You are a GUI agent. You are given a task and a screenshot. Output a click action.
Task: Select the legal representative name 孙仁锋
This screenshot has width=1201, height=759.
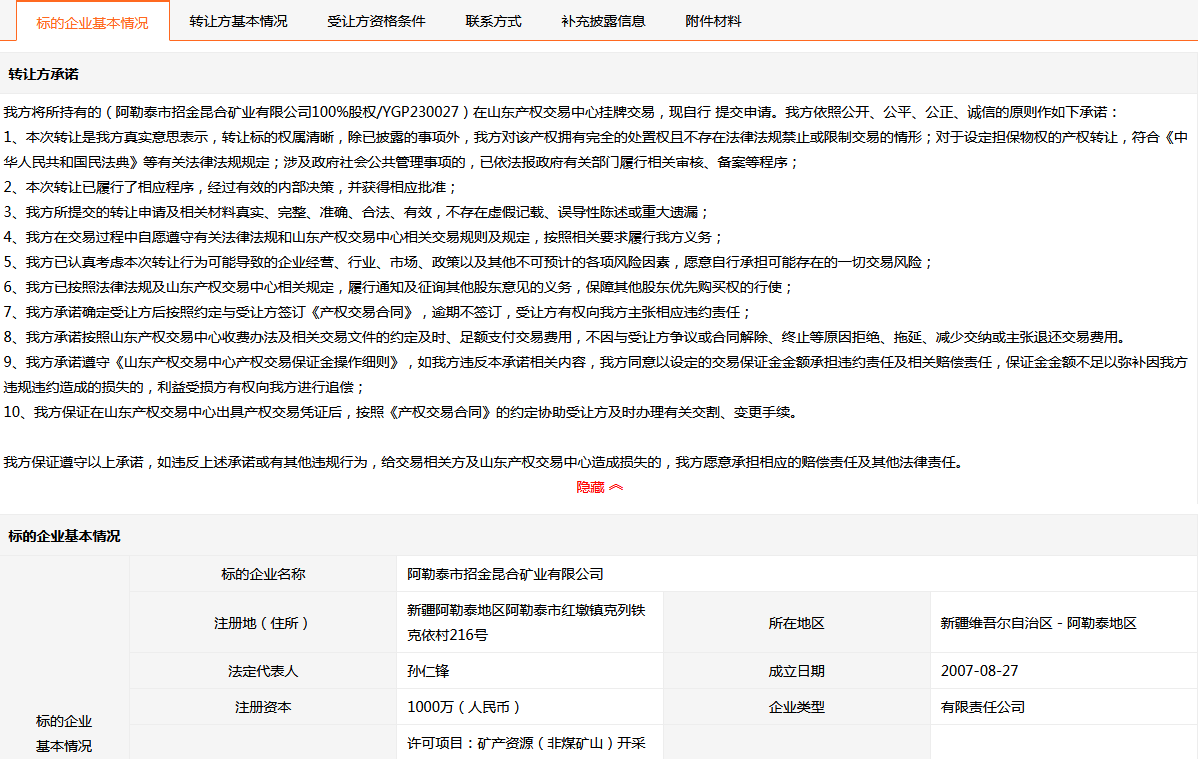(429, 671)
